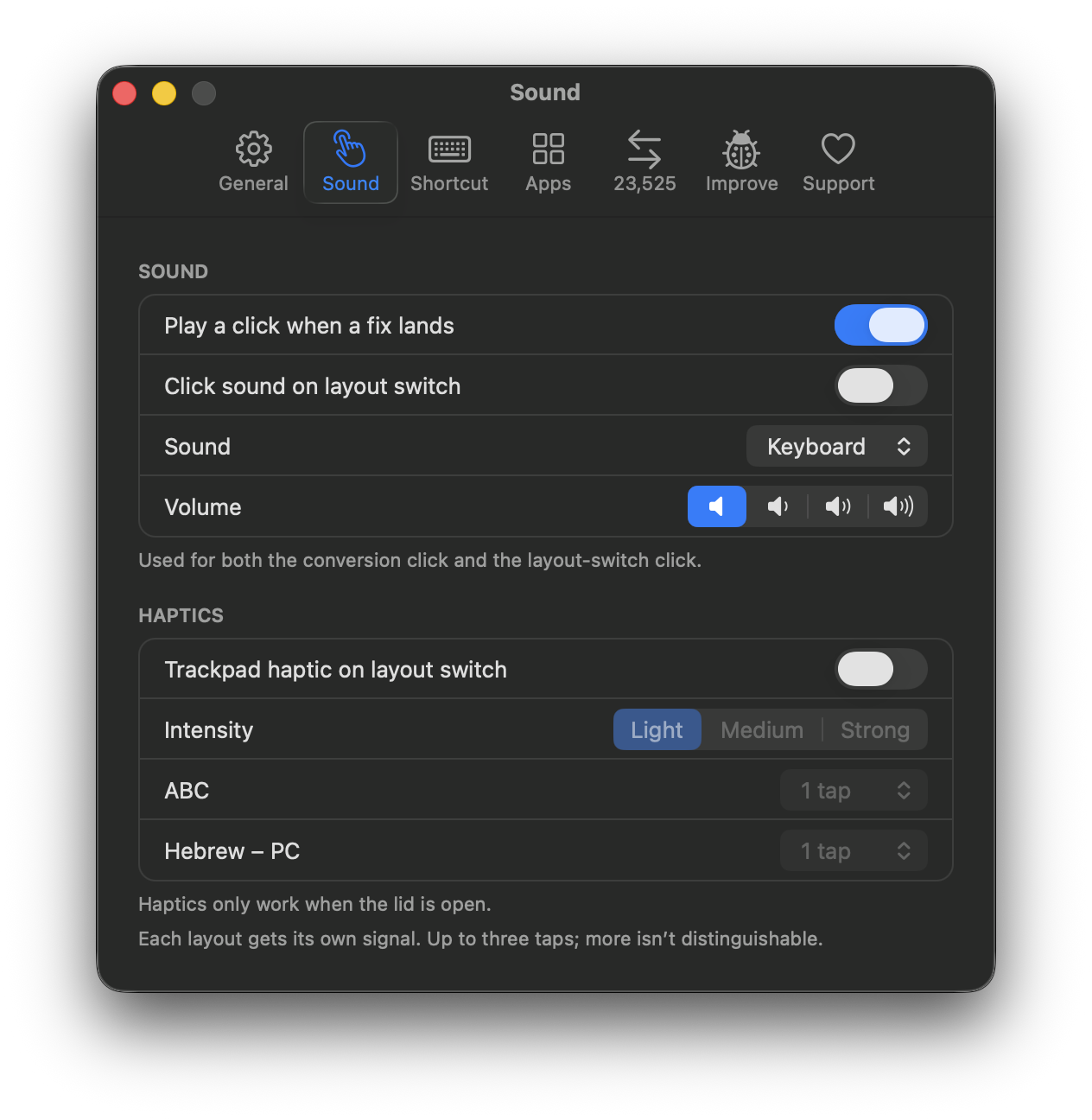The image size is (1092, 1120).
Task: Switch to the Shortcut tab
Action: coord(449,162)
